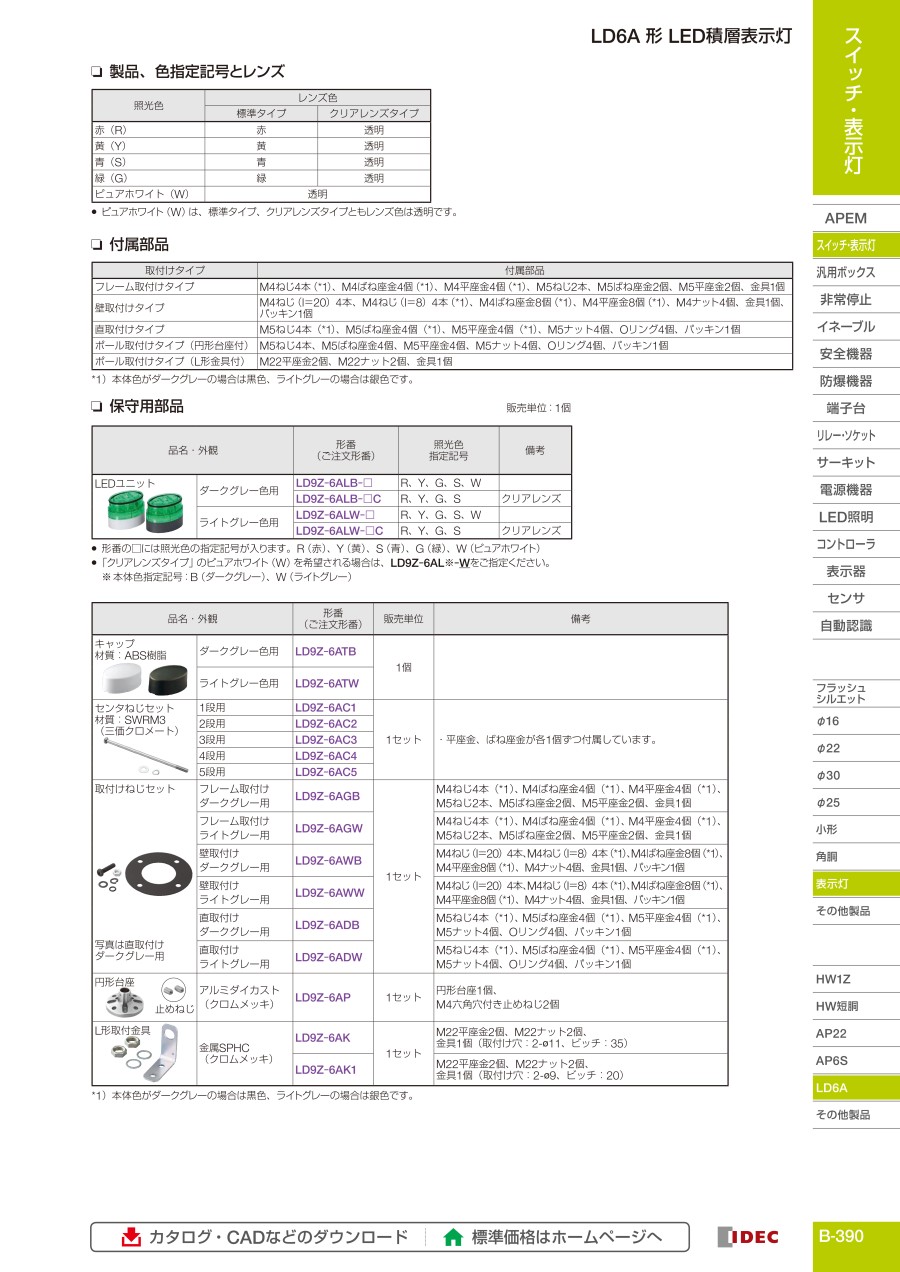The height and width of the screenshot is (1272, 900).
Task: Click the red catalog download icon
Action: (131, 1237)
